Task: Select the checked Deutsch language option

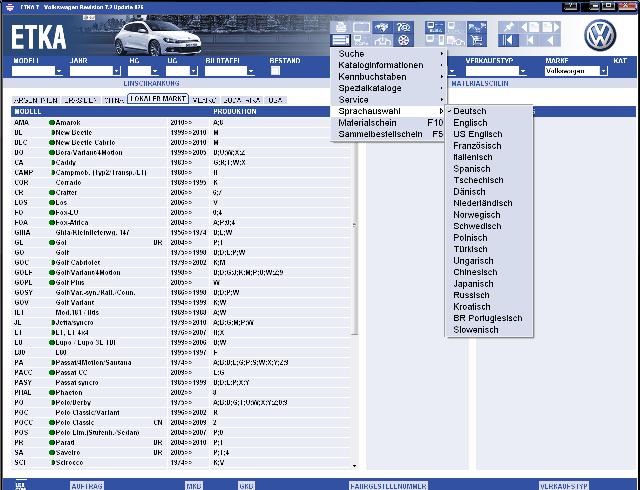Action: coord(489,111)
